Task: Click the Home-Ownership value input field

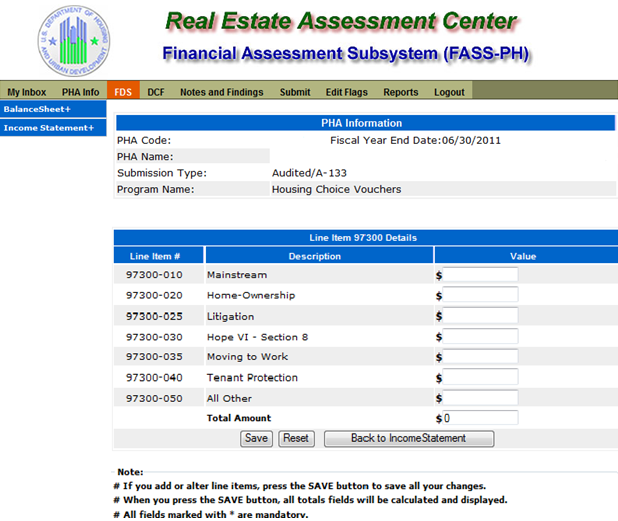Action: [x=480, y=294]
